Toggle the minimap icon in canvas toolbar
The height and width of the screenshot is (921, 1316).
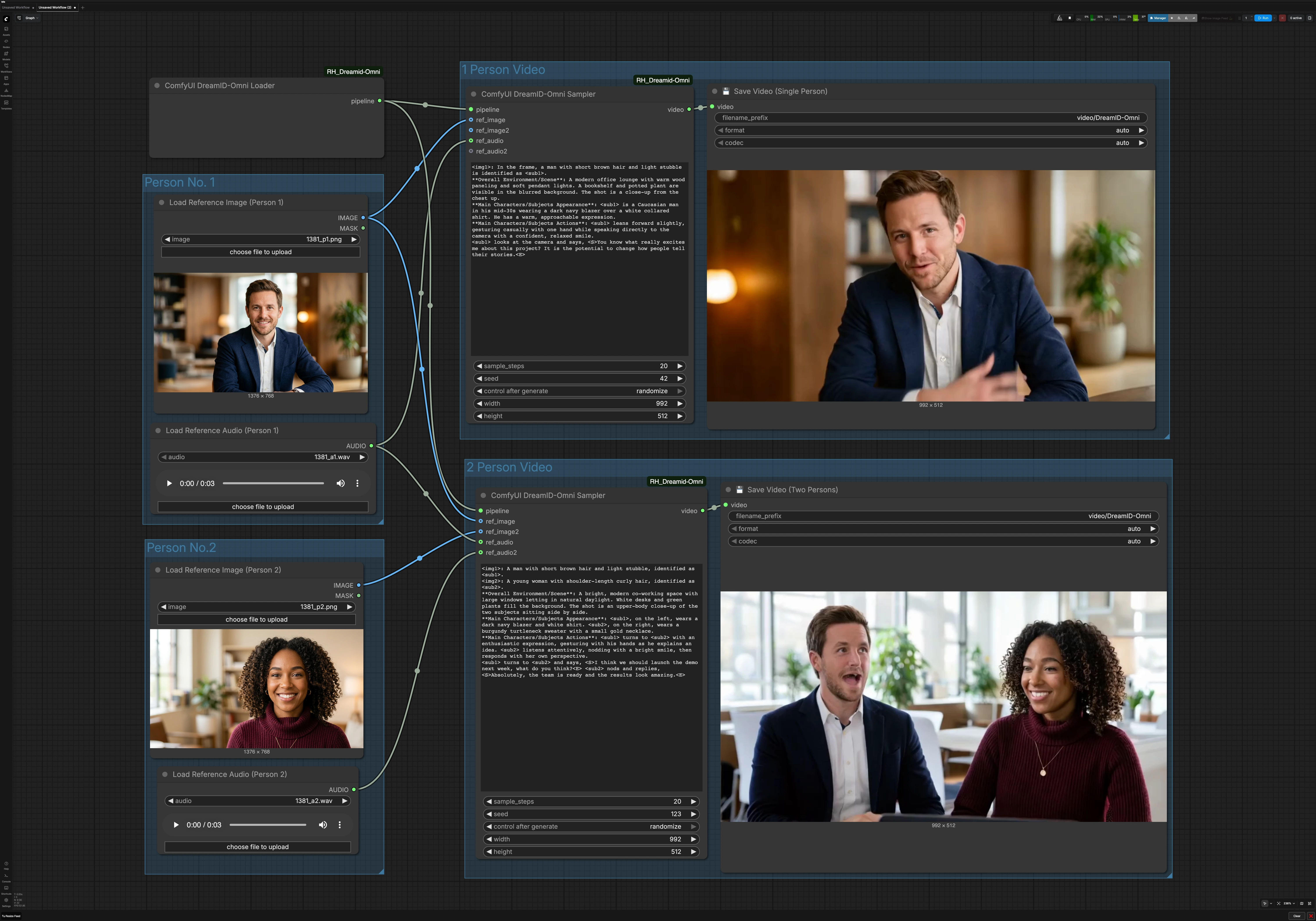tap(1302, 903)
